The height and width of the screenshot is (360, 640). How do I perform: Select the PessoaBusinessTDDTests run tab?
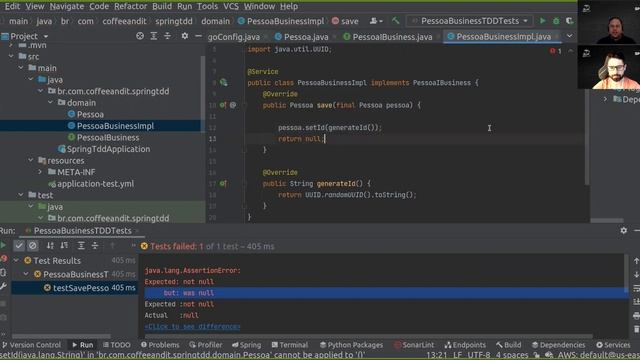(x=82, y=231)
